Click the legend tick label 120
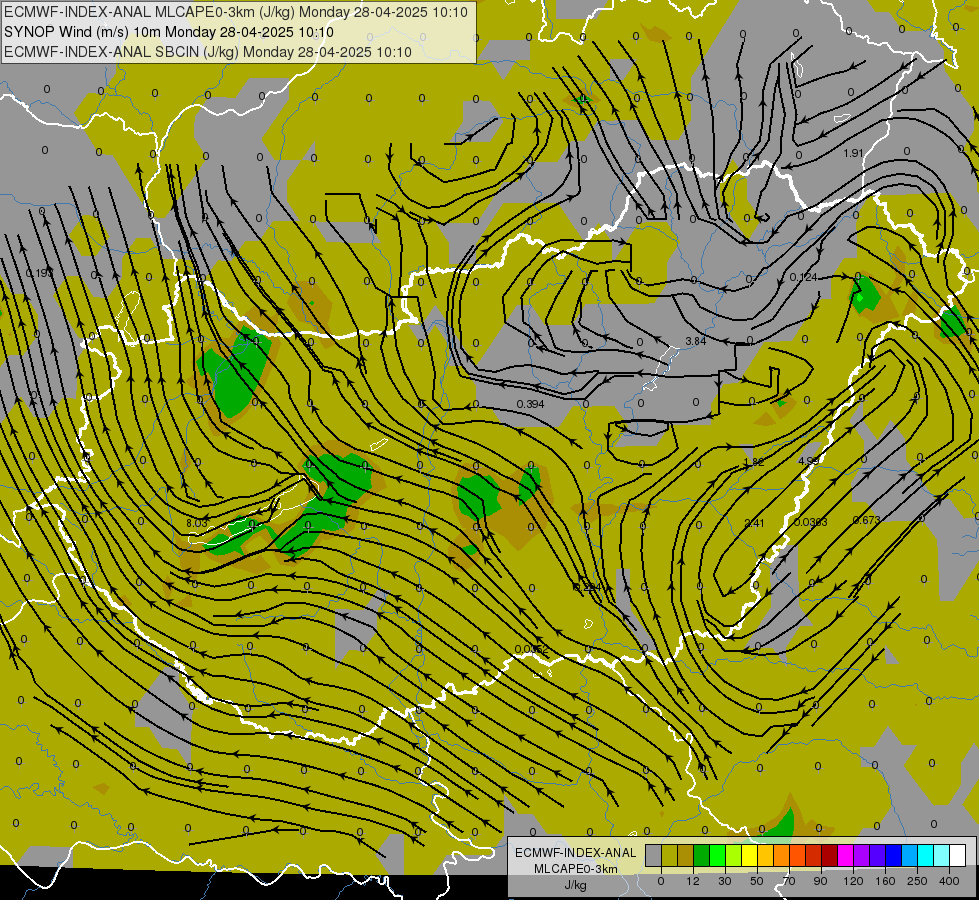Screen dimensions: 979x900 (854, 881)
